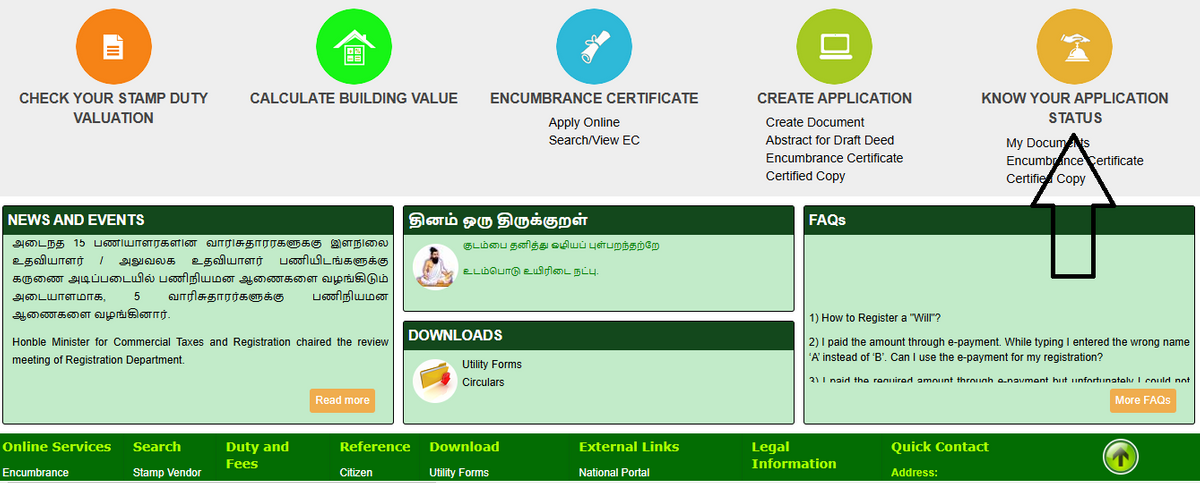Open the Utility Forms link in Downloads
The height and width of the screenshot is (483, 1200).
pos(492,364)
